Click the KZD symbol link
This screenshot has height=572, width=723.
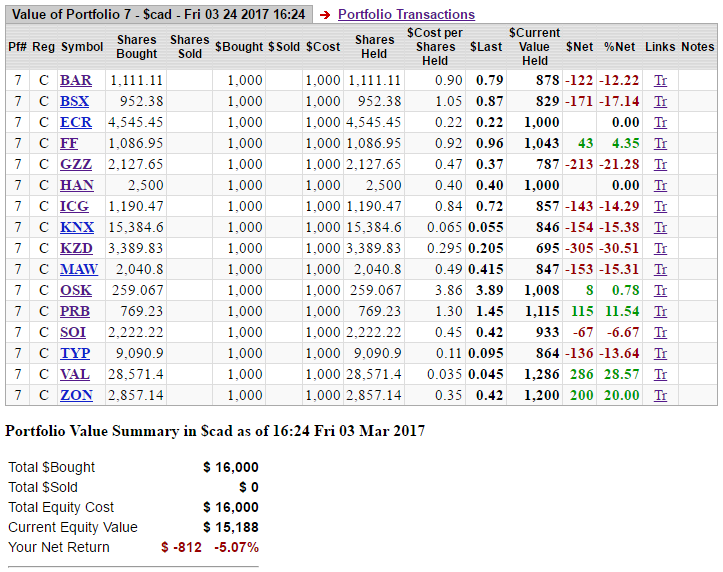pos(76,248)
